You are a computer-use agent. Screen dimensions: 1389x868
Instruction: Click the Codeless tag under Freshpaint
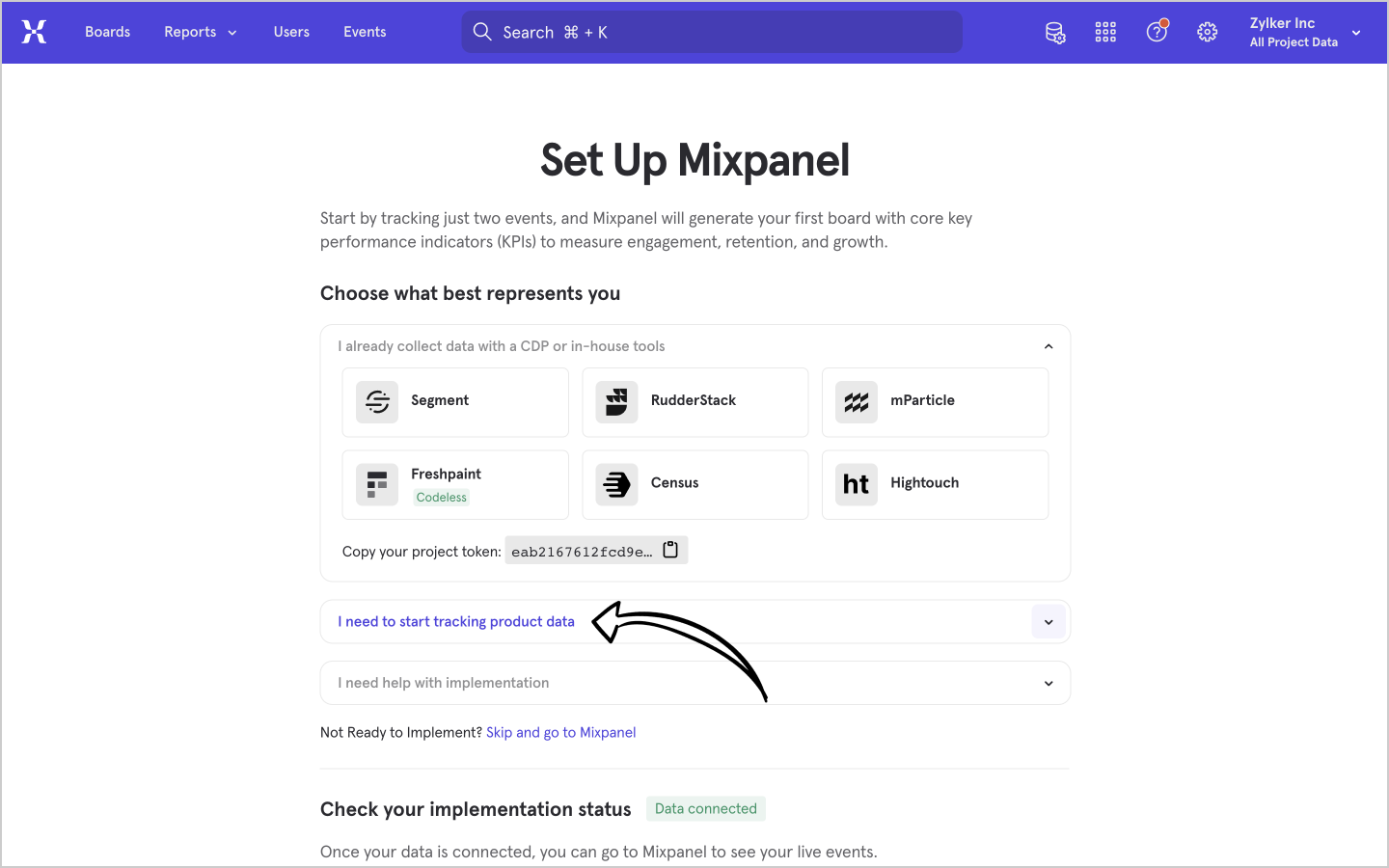tap(442, 498)
